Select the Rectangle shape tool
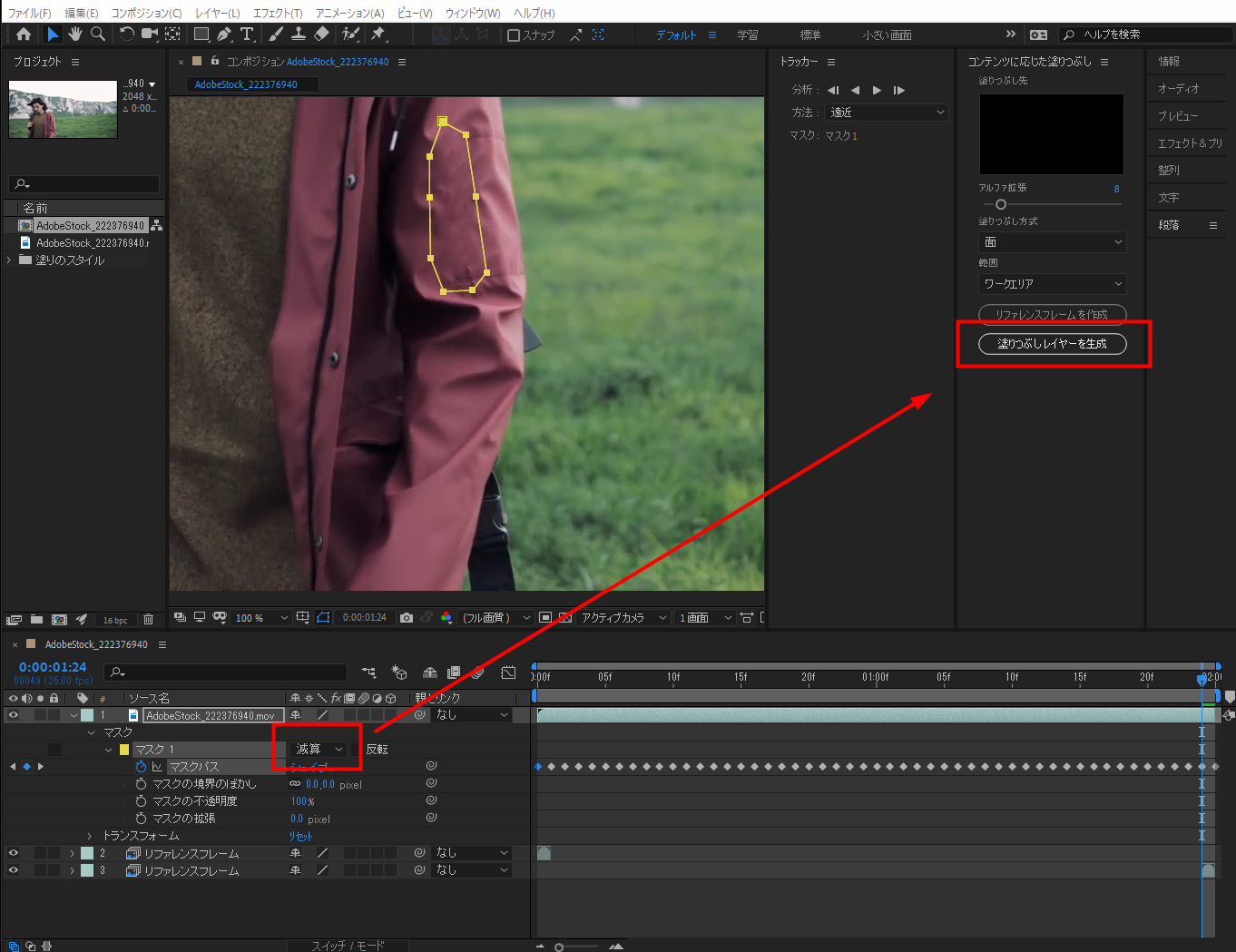The height and width of the screenshot is (952, 1236). pyautogui.click(x=201, y=34)
